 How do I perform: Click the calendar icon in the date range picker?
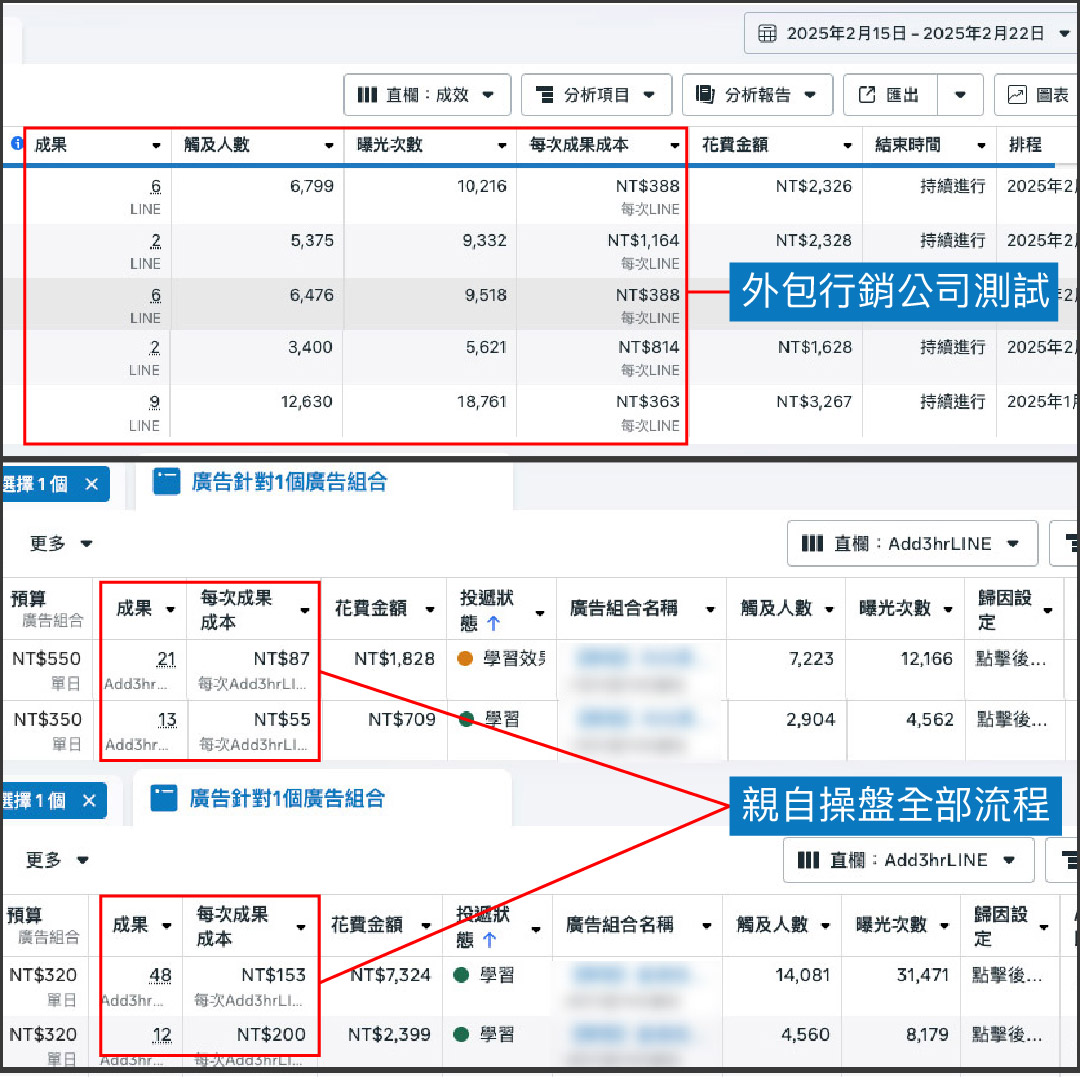point(767,34)
